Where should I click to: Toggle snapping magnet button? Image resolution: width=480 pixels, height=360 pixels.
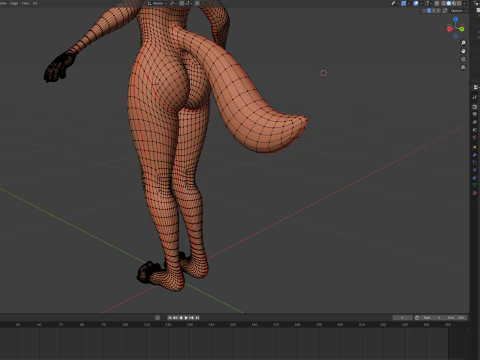click(x=181, y=3)
